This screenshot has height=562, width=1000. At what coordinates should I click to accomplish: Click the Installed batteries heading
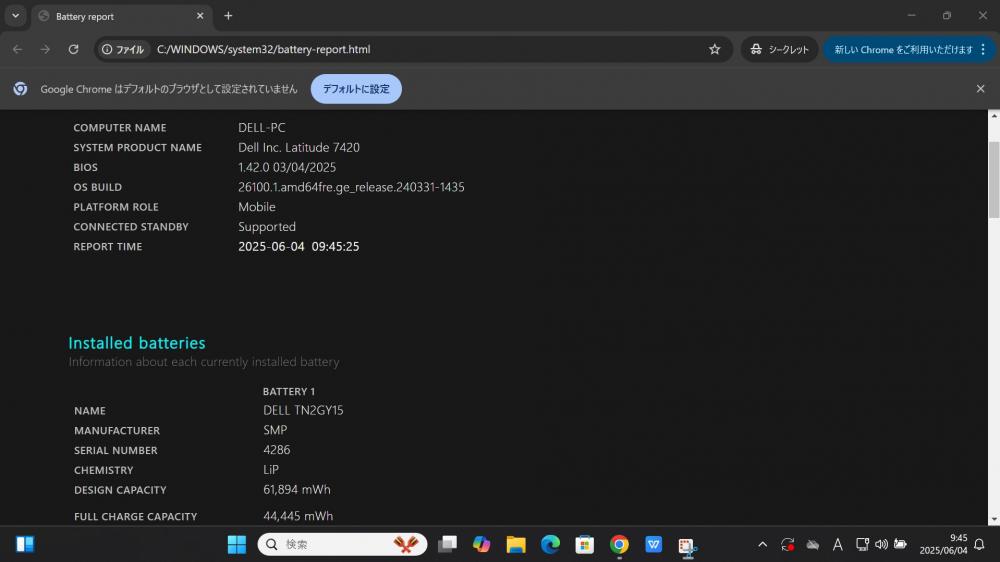pyautogui.click(x=136, y=343)
